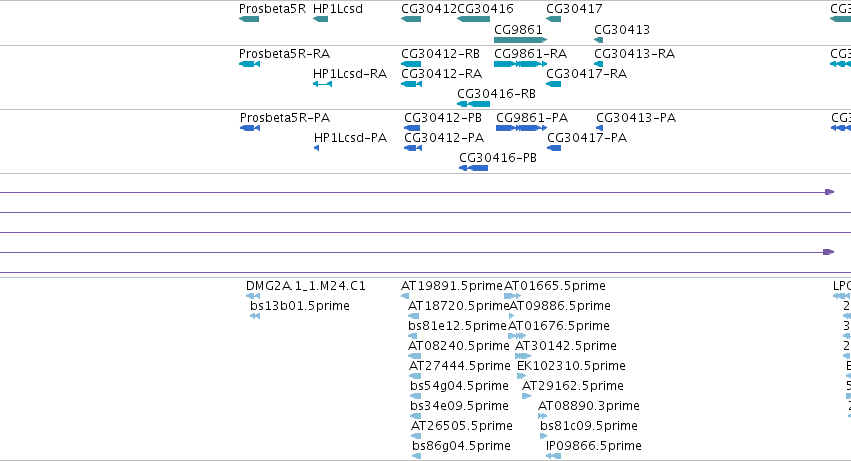Image resolution: width=851 pixels, height=461 pixels.
Task: Select the AT26505.5prime EST label
Action: point(461,427)
